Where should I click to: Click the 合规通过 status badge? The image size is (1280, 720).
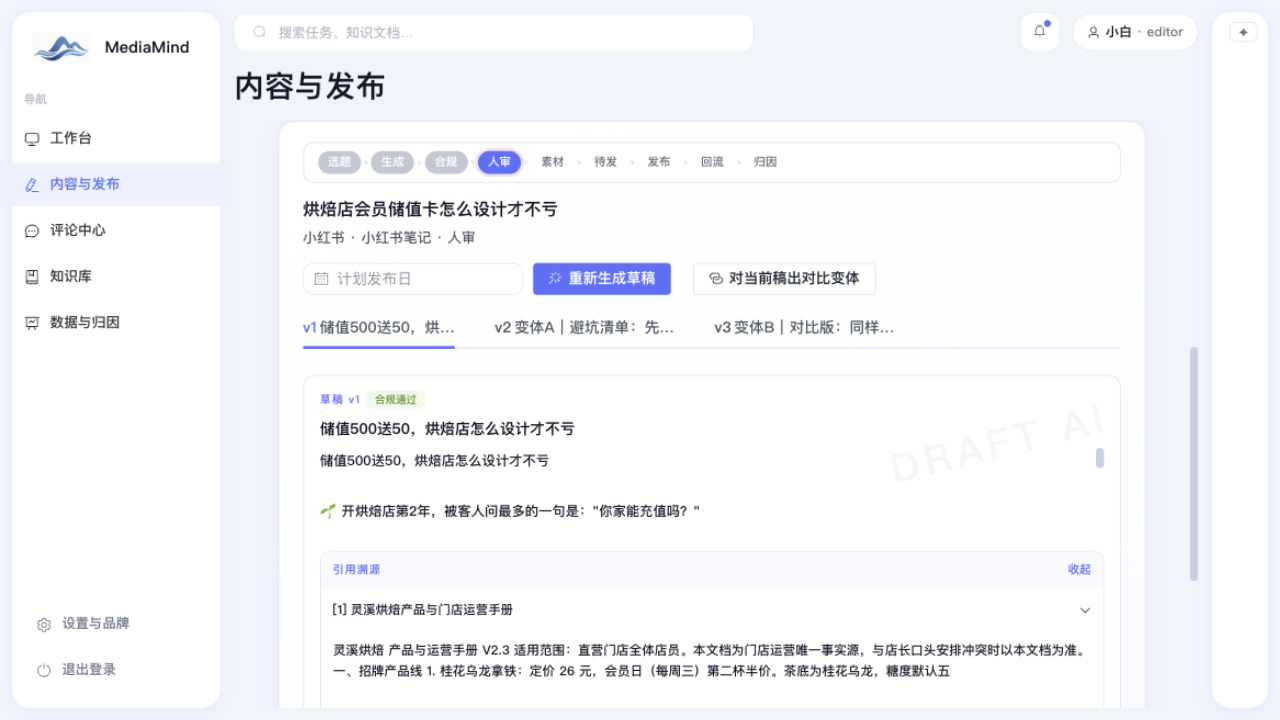[396, 399]
